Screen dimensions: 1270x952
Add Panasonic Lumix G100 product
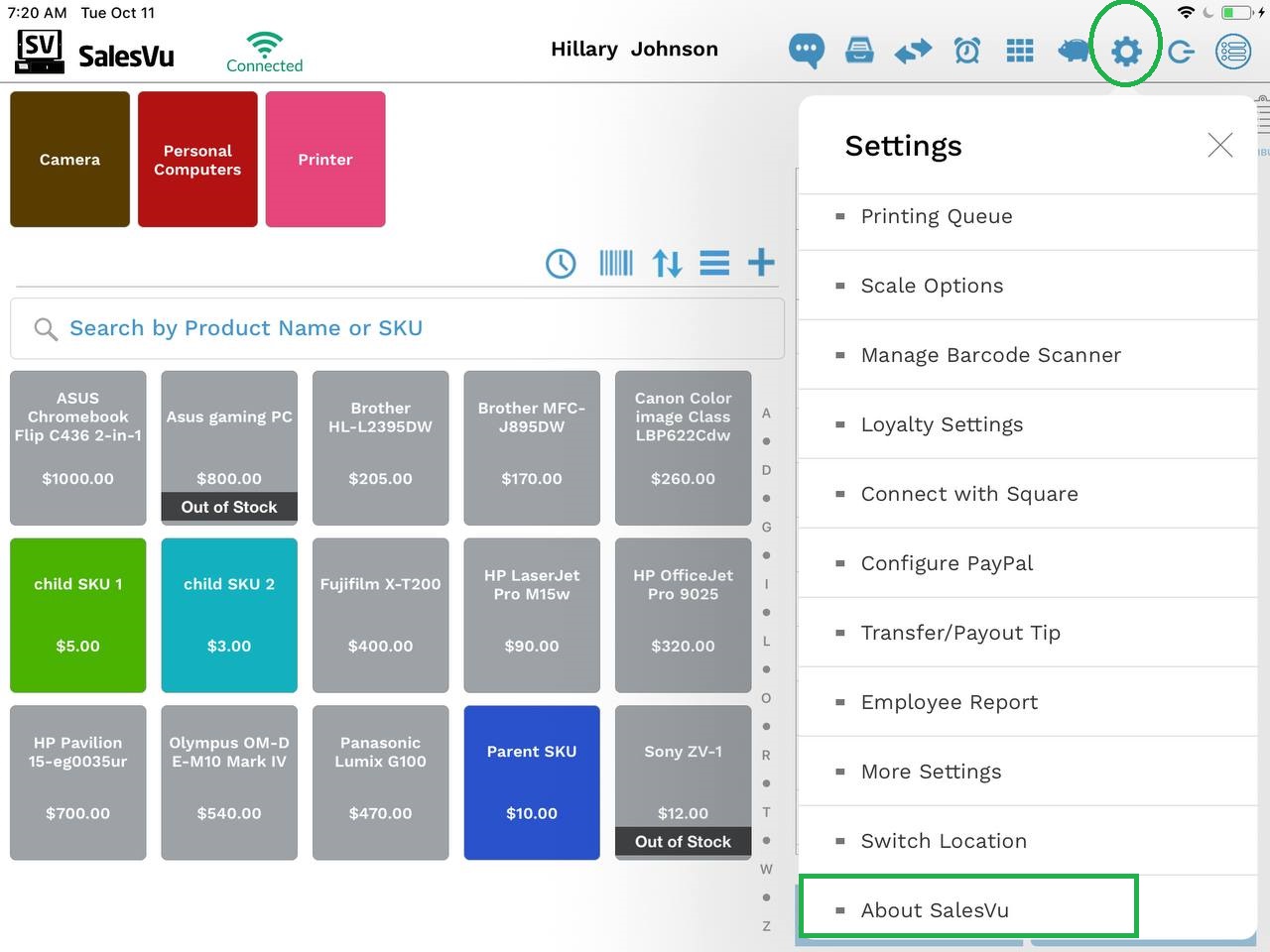click(381, 782)
